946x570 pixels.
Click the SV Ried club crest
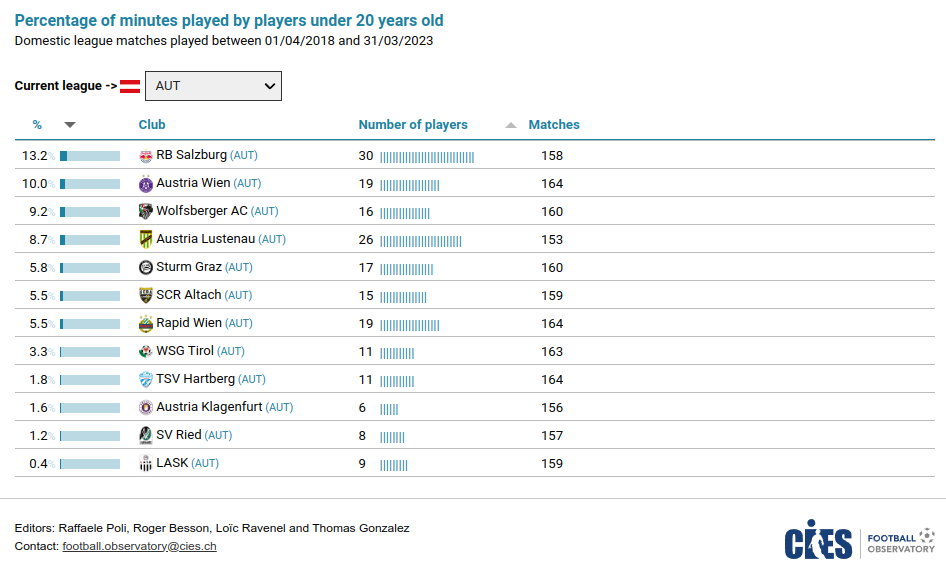pos(145,435)
